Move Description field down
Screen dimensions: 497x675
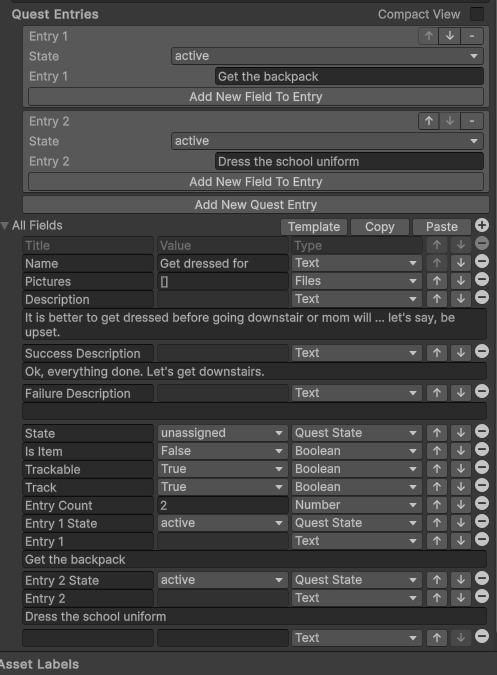click(461, 299)
